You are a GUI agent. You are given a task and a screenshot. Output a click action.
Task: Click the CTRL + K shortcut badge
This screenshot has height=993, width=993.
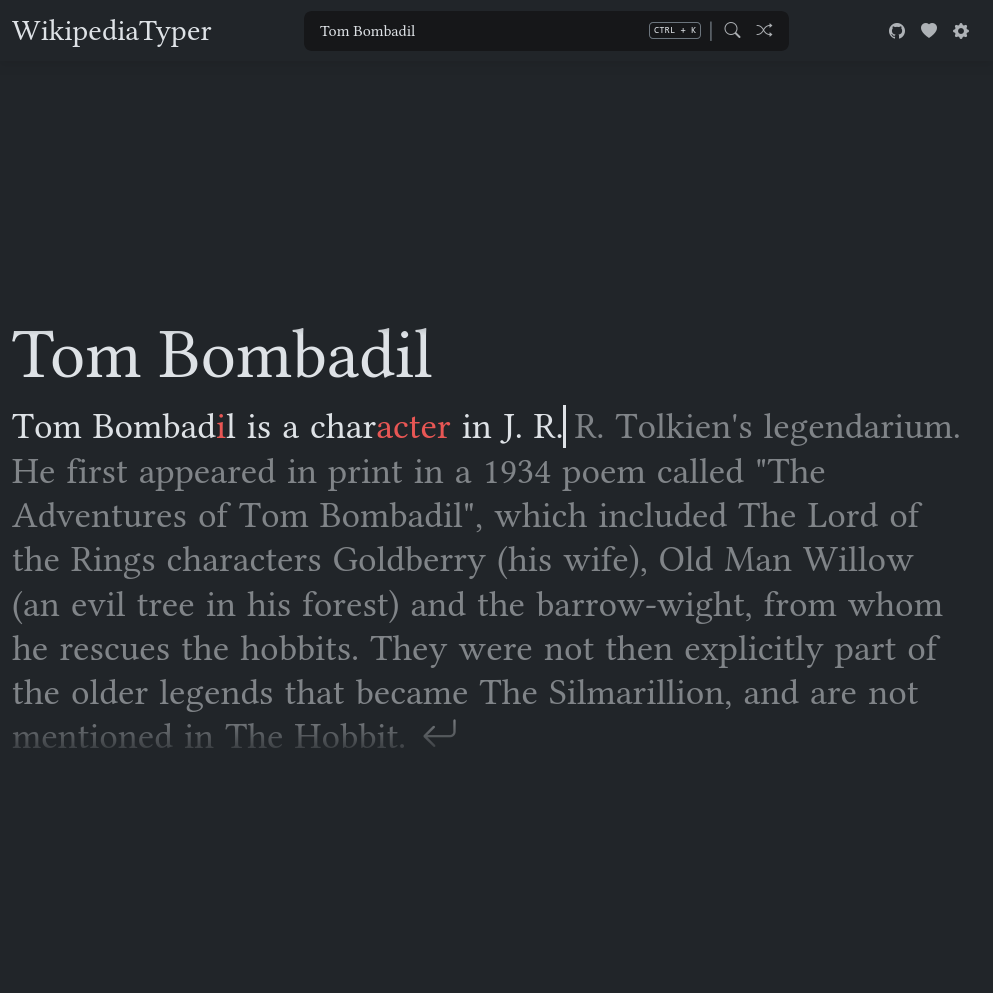[x=674, y=30]
